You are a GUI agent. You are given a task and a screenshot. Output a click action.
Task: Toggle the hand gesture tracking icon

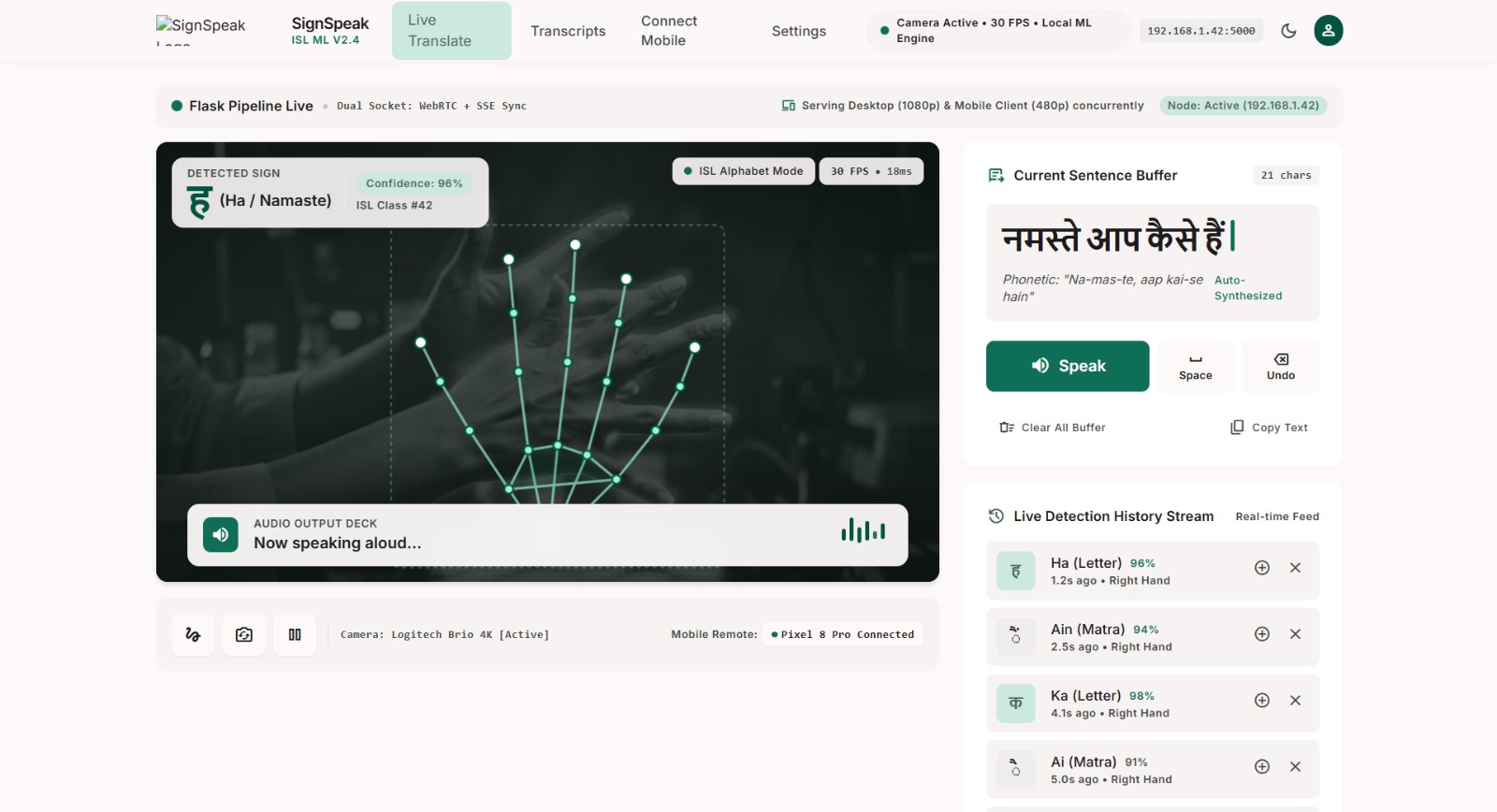pyautogui.click(x=194, y=634)
